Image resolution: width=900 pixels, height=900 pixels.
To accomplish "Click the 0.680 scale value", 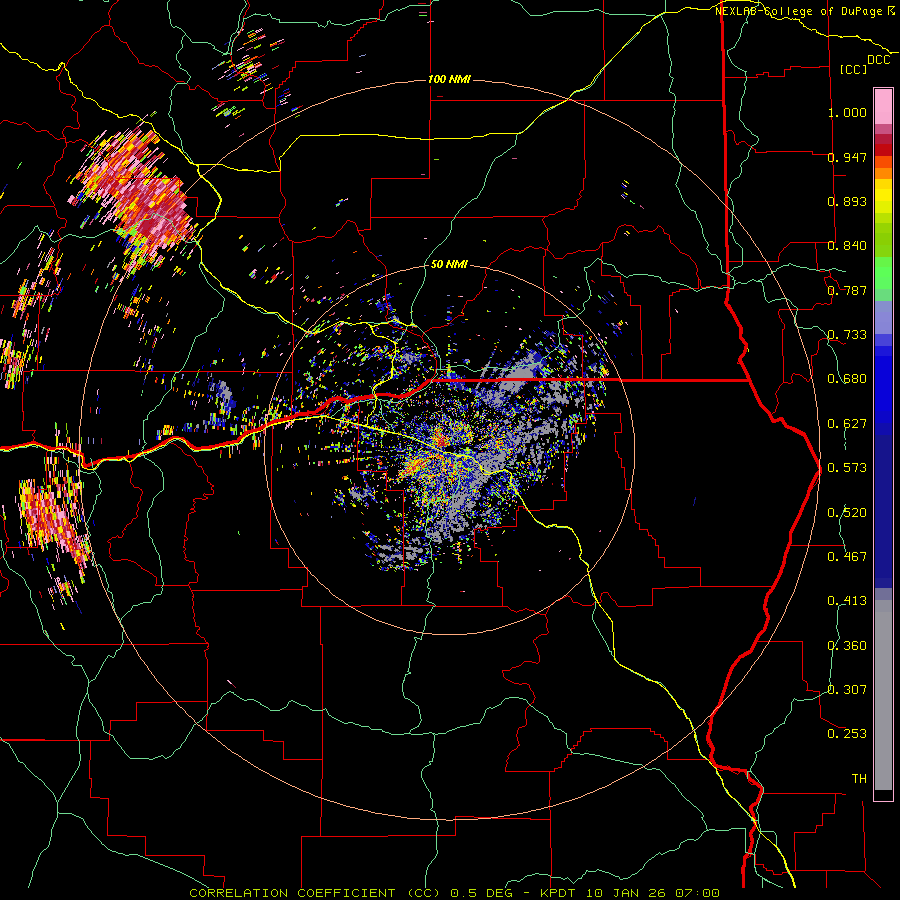I will point(847,379).
